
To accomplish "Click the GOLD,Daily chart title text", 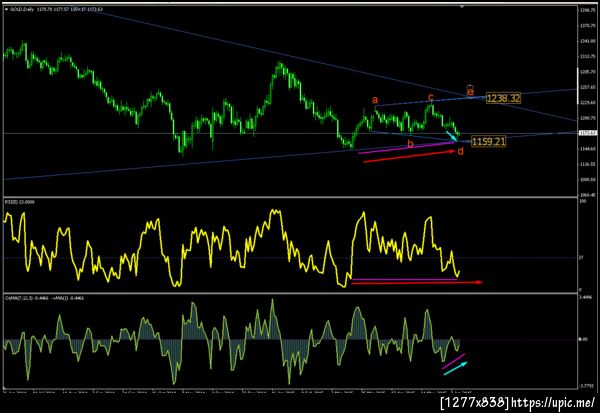I will pyautogui.click(x=21, y=9).
